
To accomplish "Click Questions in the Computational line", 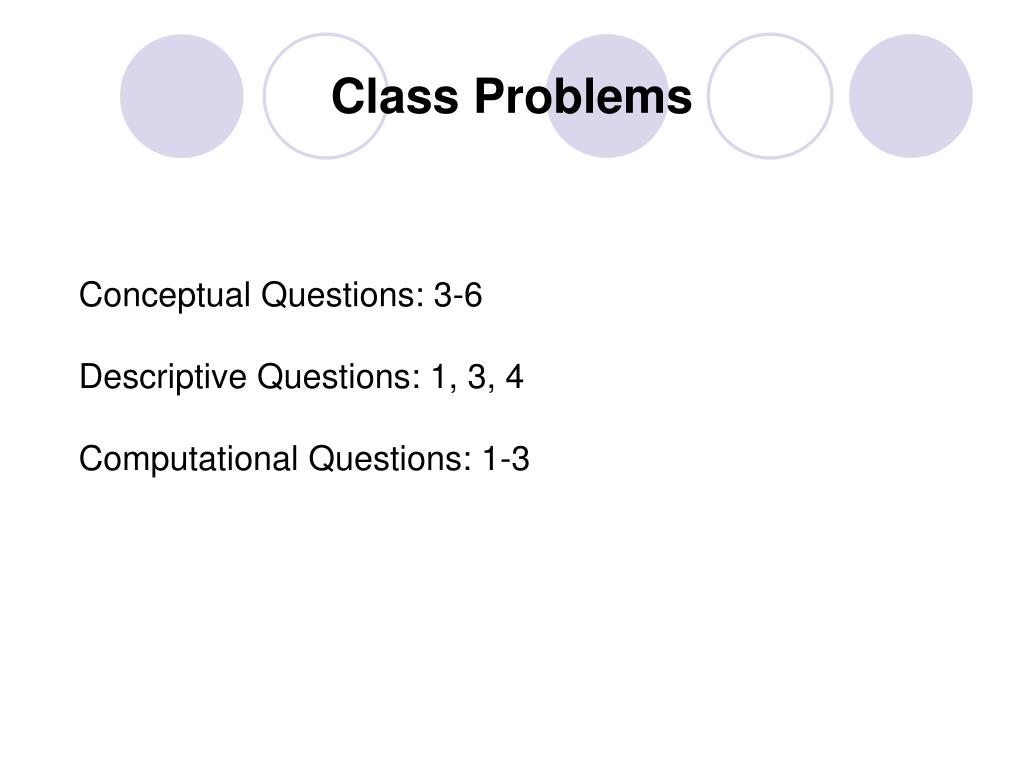I will pyautogui.click(x=390, y=458).
